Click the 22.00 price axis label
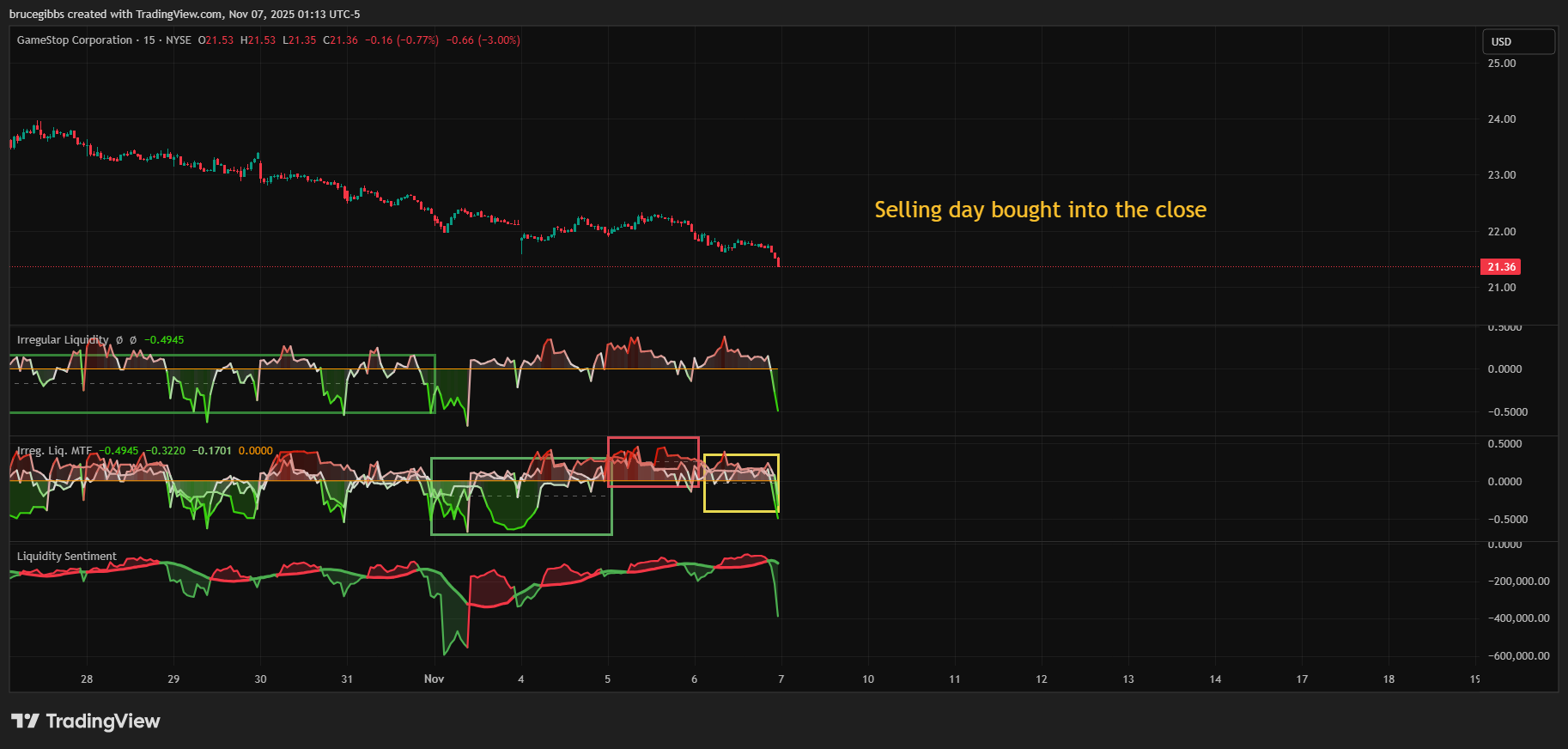1568x749 pixels. [x=1501, y=232]
